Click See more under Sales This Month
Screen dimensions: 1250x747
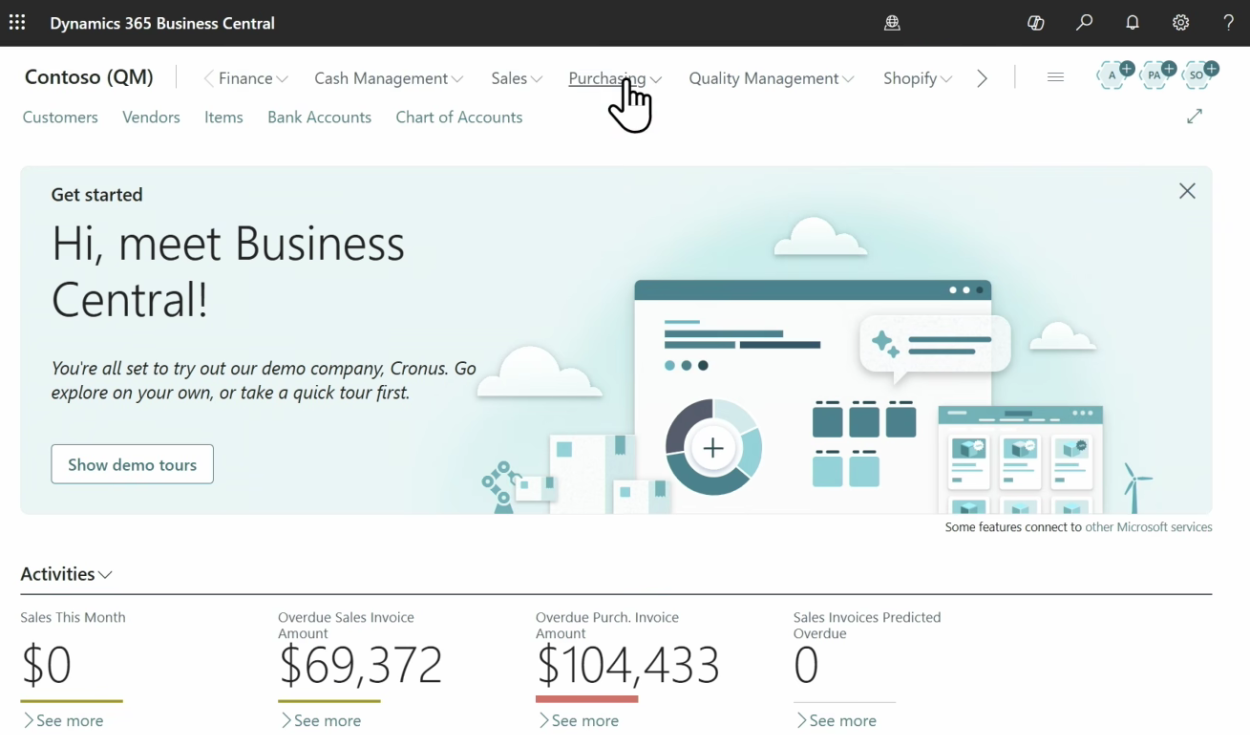tap(62, 720)
